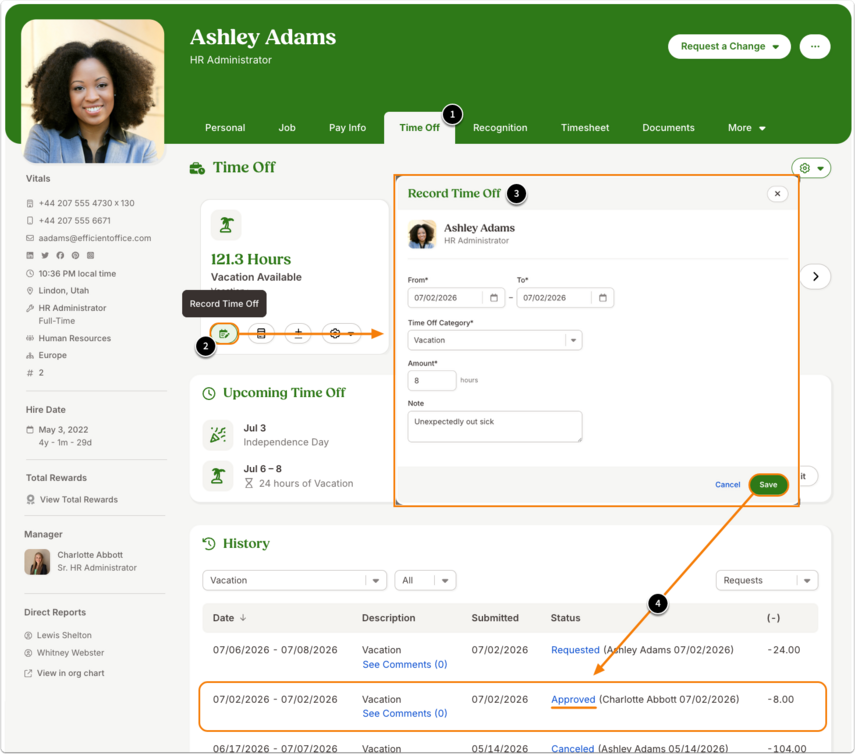Viewport: 855px width, 754px height.
Task: Switch to the Job tab
Action: 287,128
